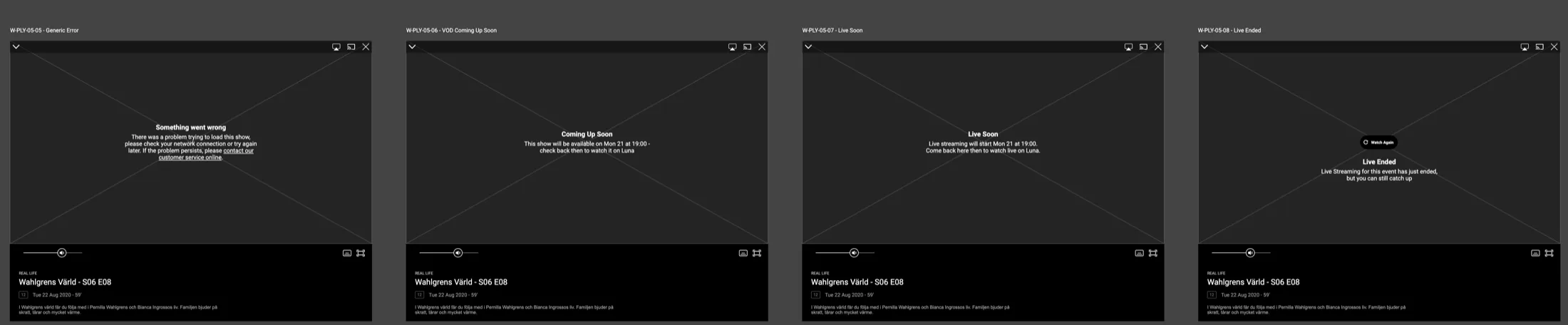Open subtitles menu in Generic Error player
Viewport: 1568px width, 325px height.
(347, 253)
